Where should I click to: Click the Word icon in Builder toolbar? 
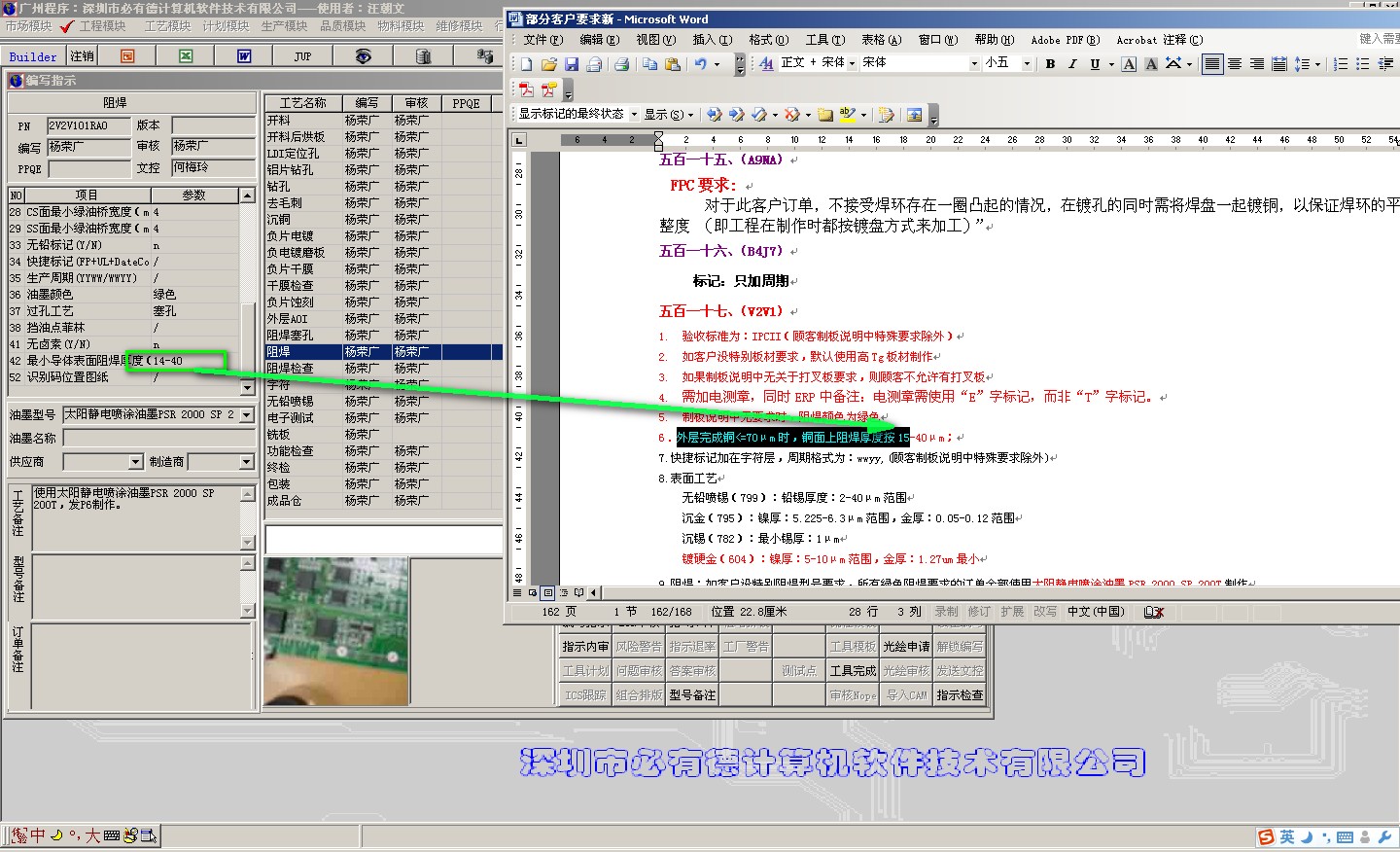244,56
